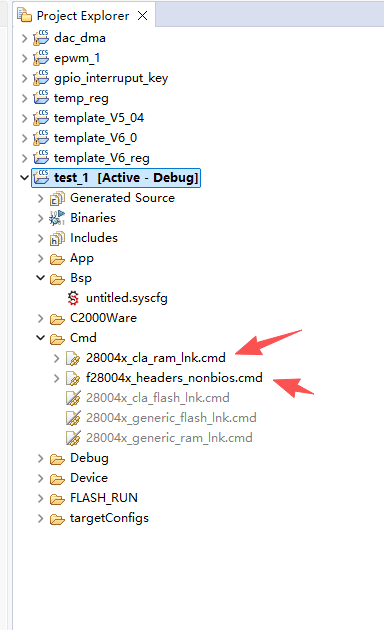Click the Debug folder icon
Viewport: 384px width, 630px height.
click(57, 459)
